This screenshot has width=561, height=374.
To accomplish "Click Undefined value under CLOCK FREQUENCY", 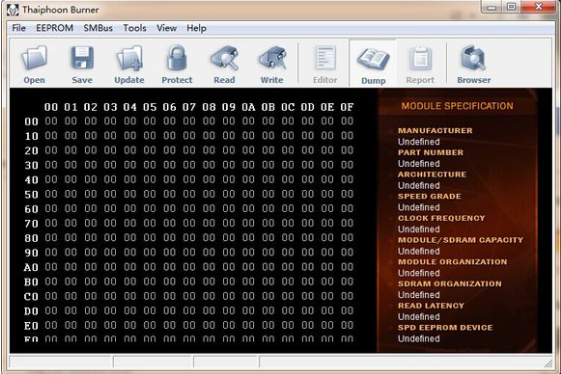I will (x=419, y=229).
